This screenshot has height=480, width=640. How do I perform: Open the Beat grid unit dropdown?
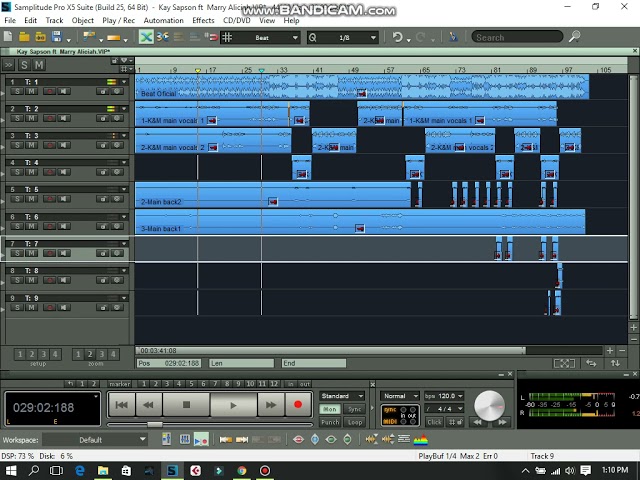coord(295,38)
